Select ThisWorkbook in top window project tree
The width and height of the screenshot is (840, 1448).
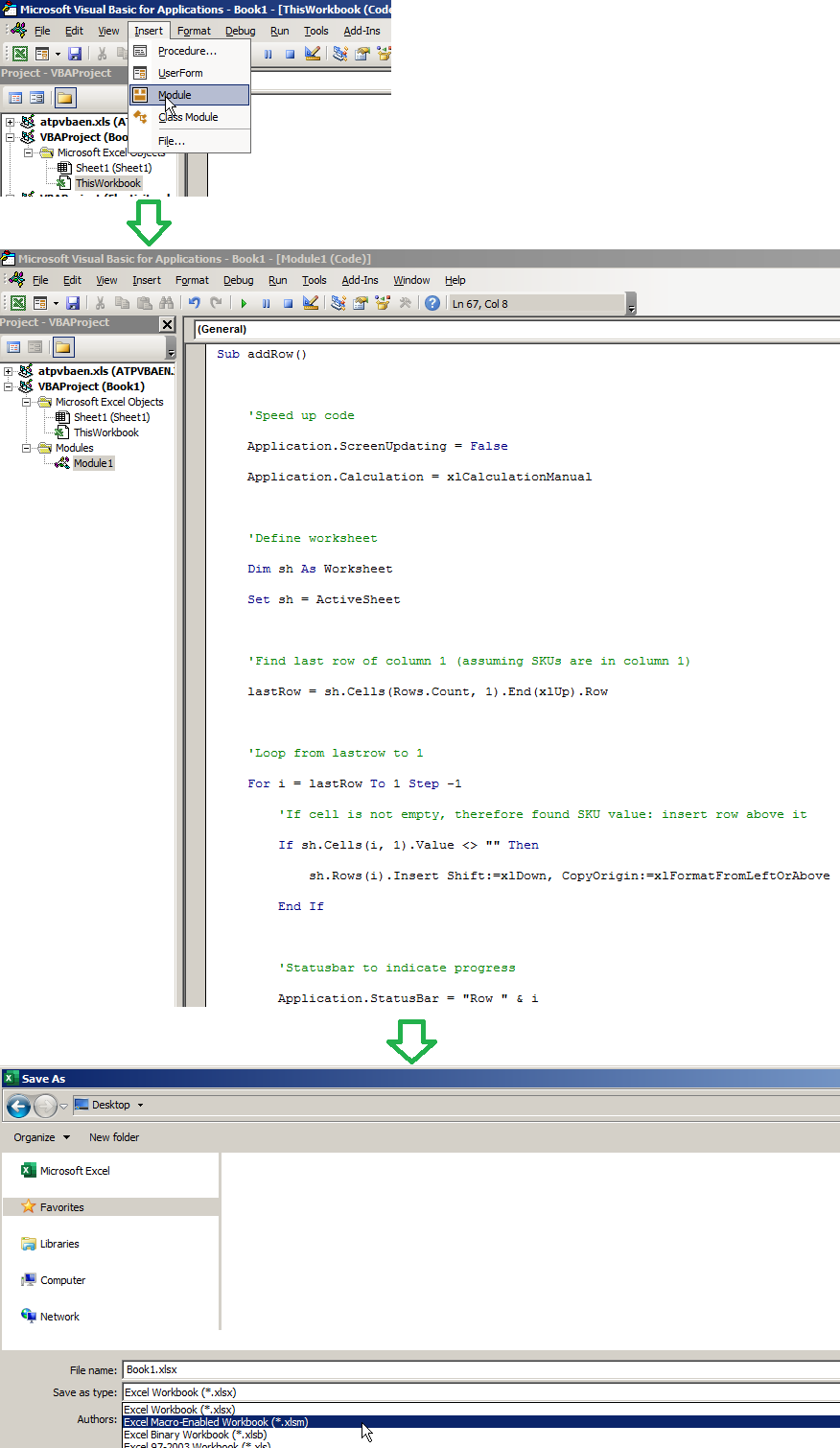107,183
